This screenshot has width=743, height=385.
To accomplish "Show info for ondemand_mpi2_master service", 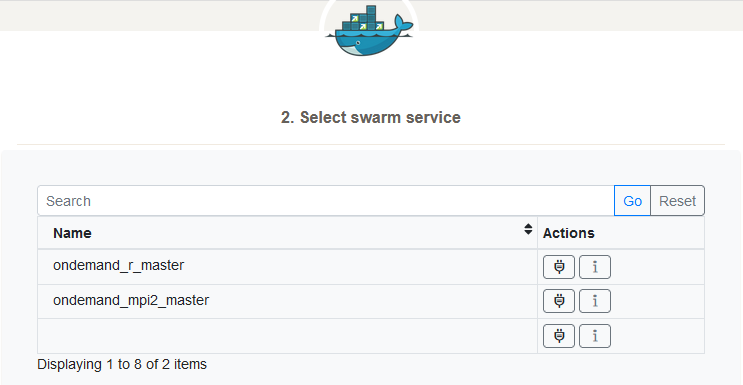I will coord(595,301).
